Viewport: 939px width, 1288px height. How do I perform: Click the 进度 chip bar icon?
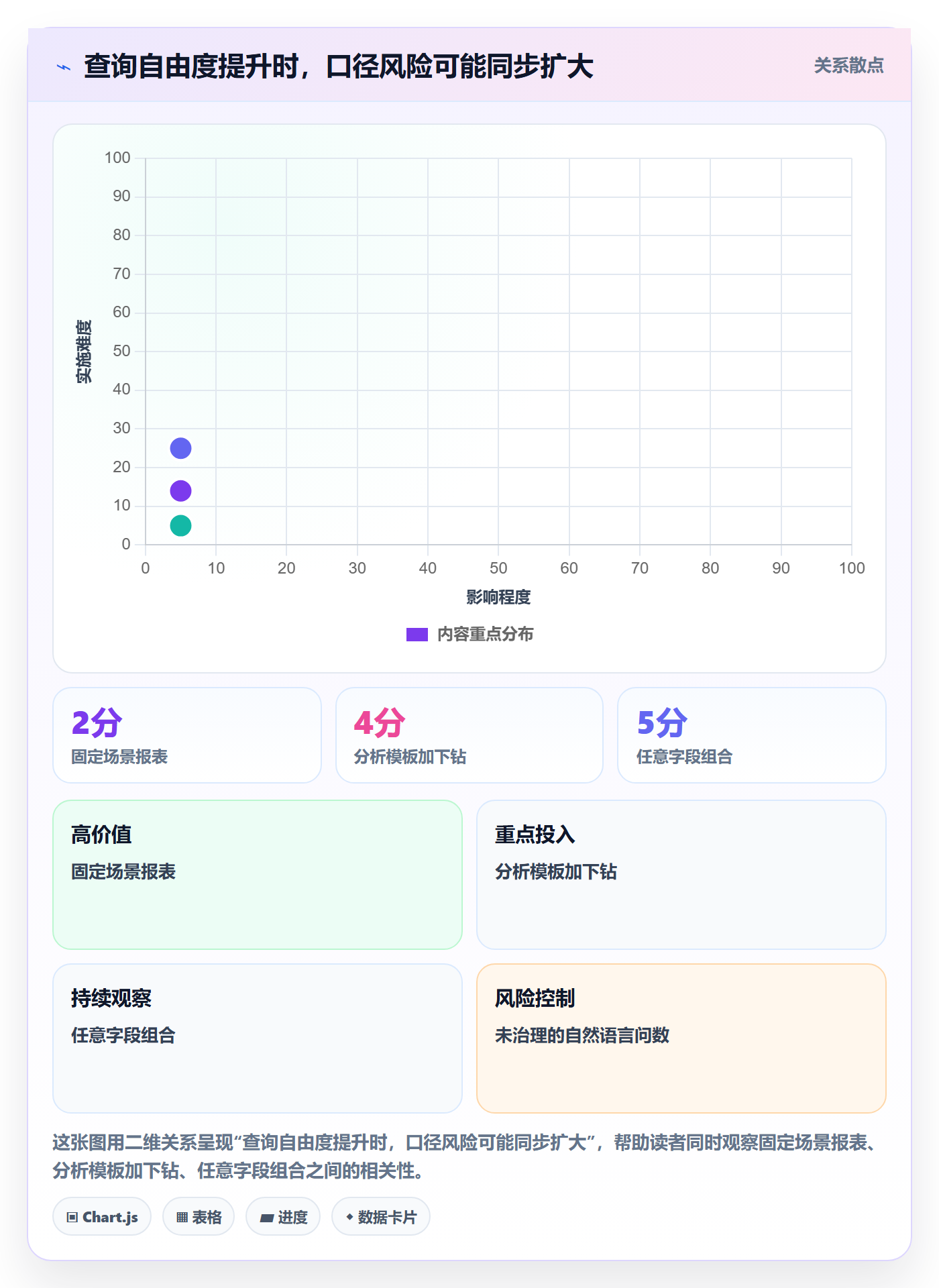[266, 1218]
